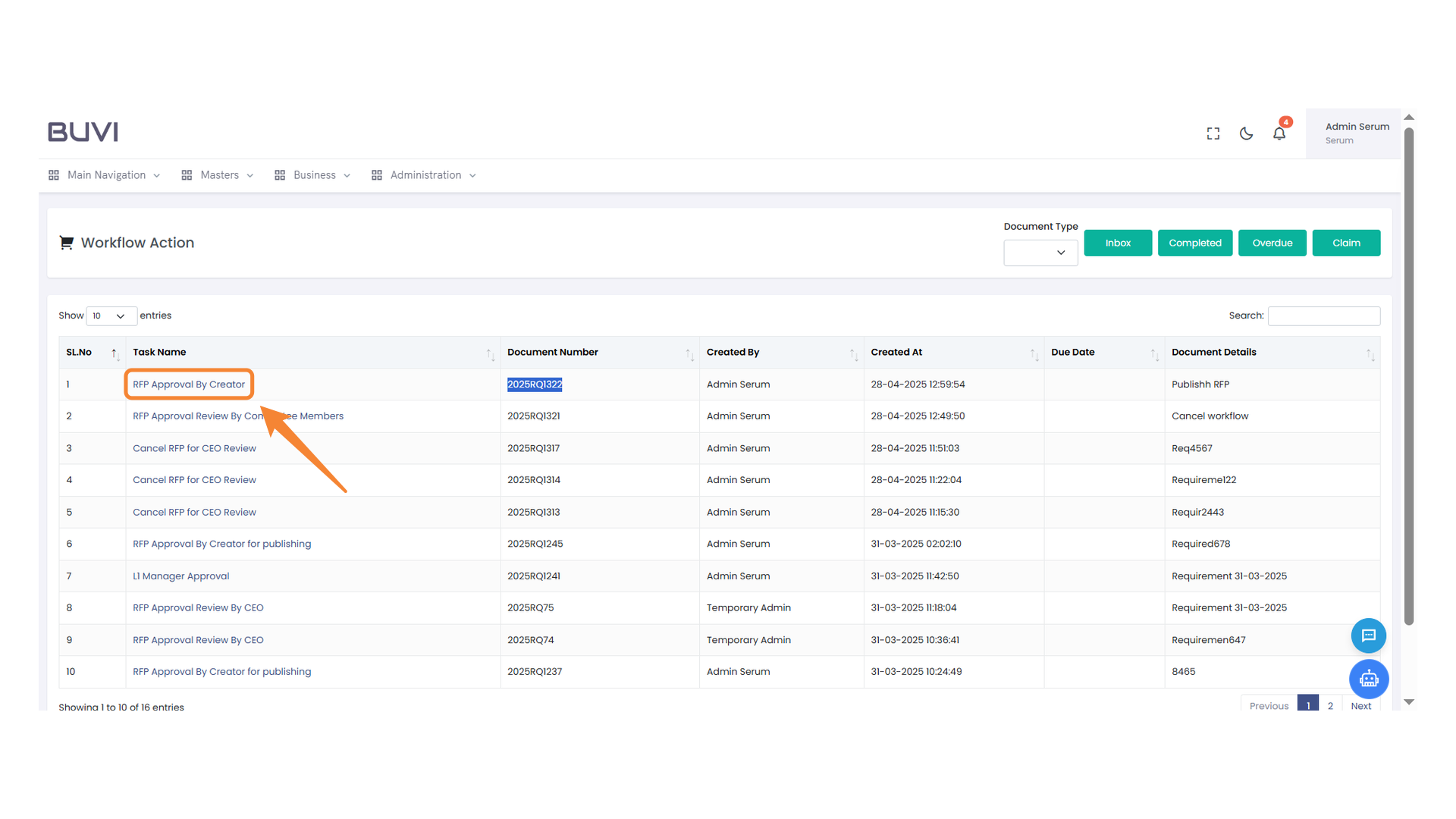Click the table Search input field
This screenshot has width=1456, height=819.
pos(1323,315)
